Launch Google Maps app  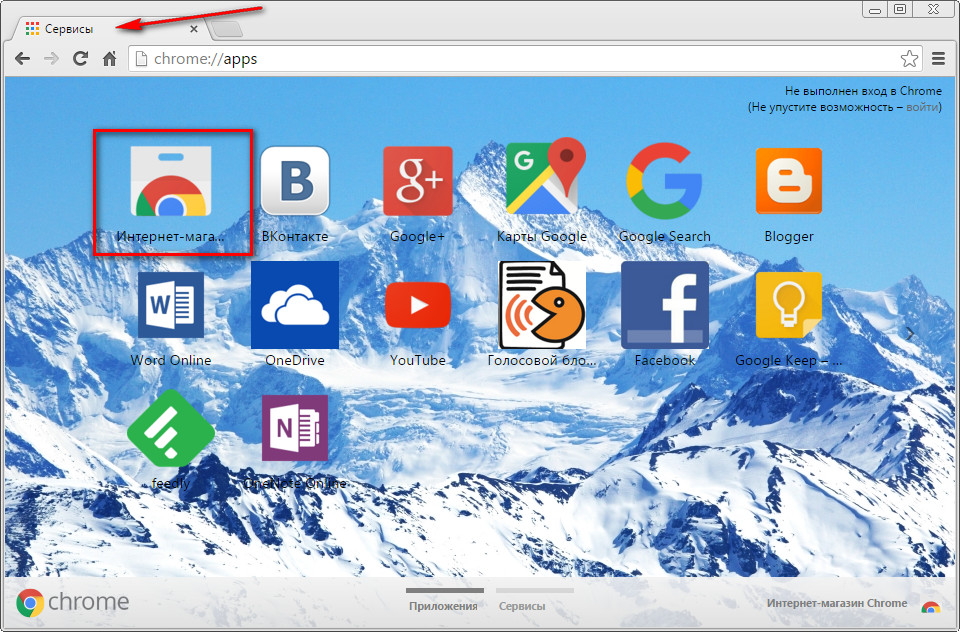click(x=545, y=176)
